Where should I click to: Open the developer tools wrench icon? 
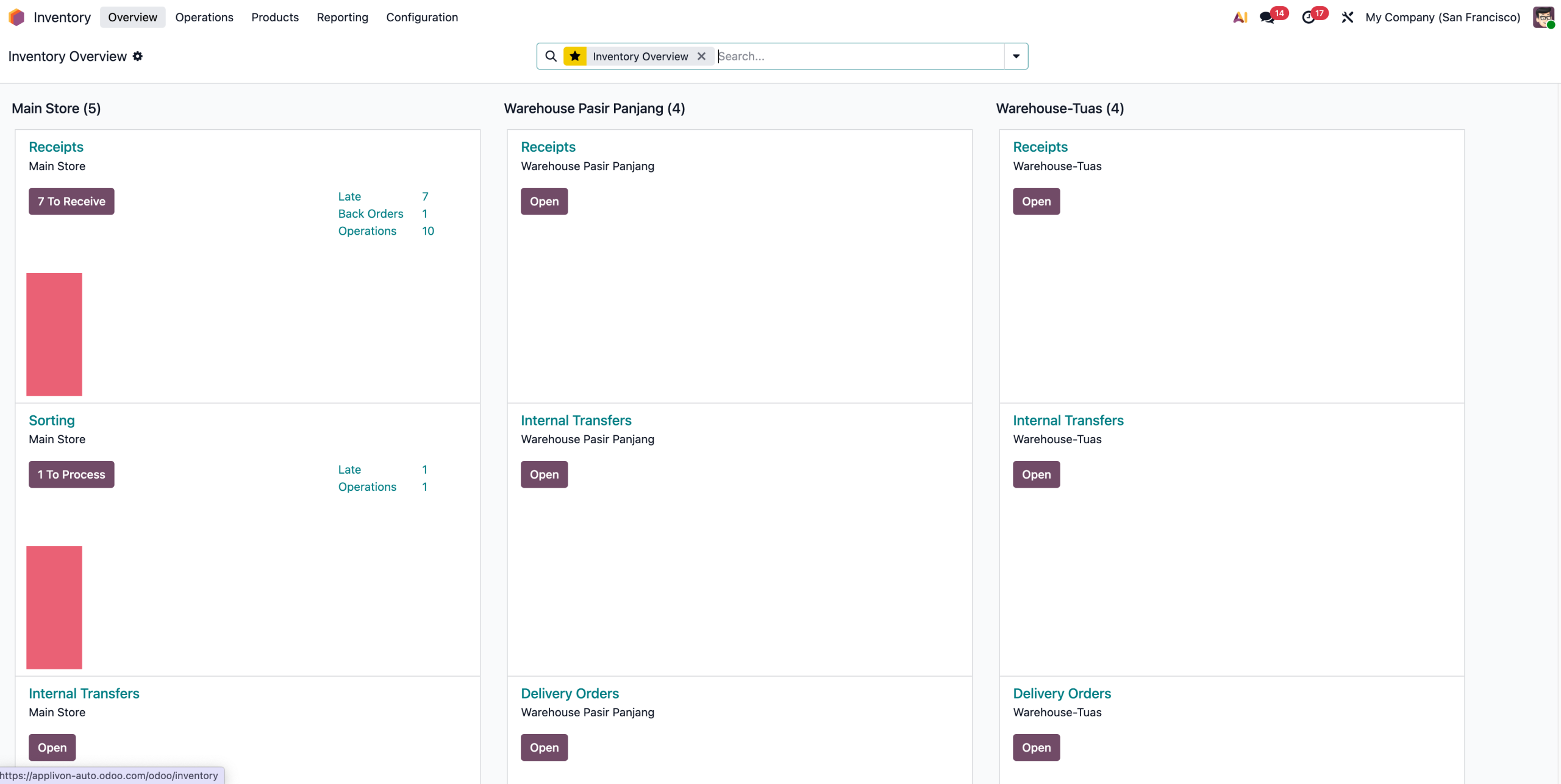[x=1348, y=18]
